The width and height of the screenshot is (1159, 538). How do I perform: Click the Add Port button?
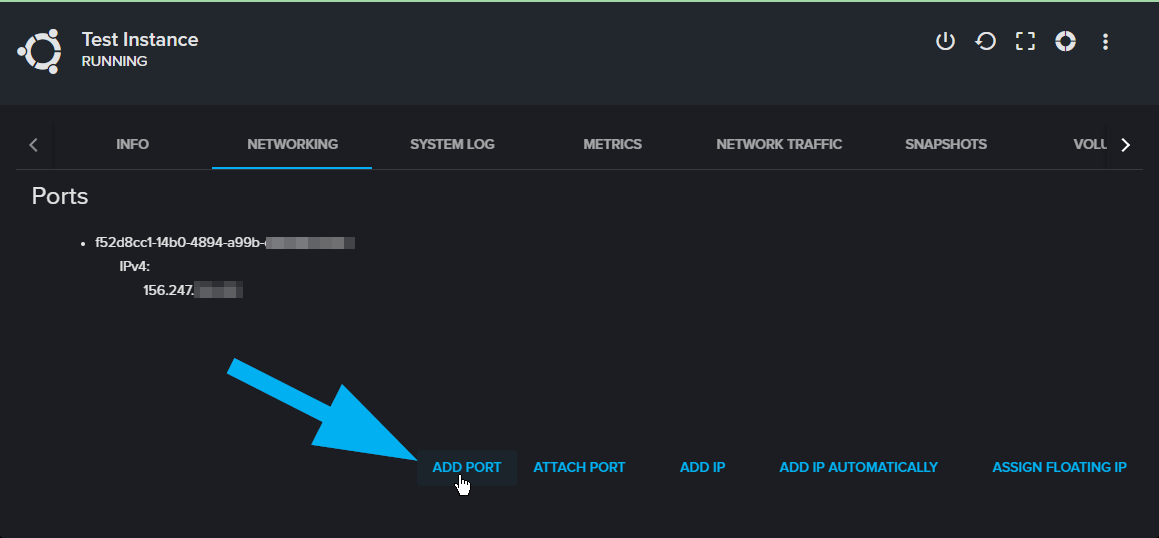click(466, 468)
